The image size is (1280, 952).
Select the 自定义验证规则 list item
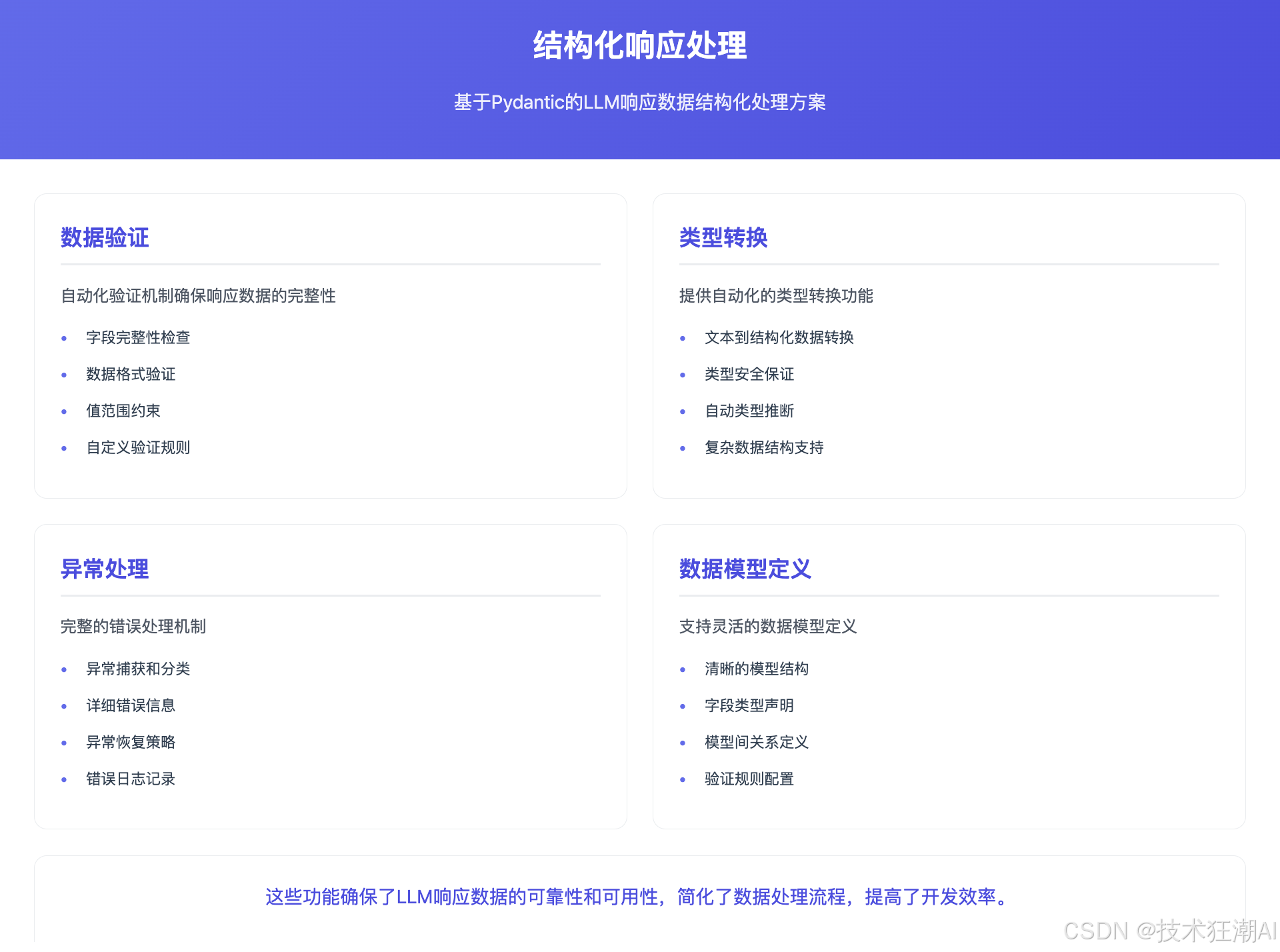pos(138,447)
